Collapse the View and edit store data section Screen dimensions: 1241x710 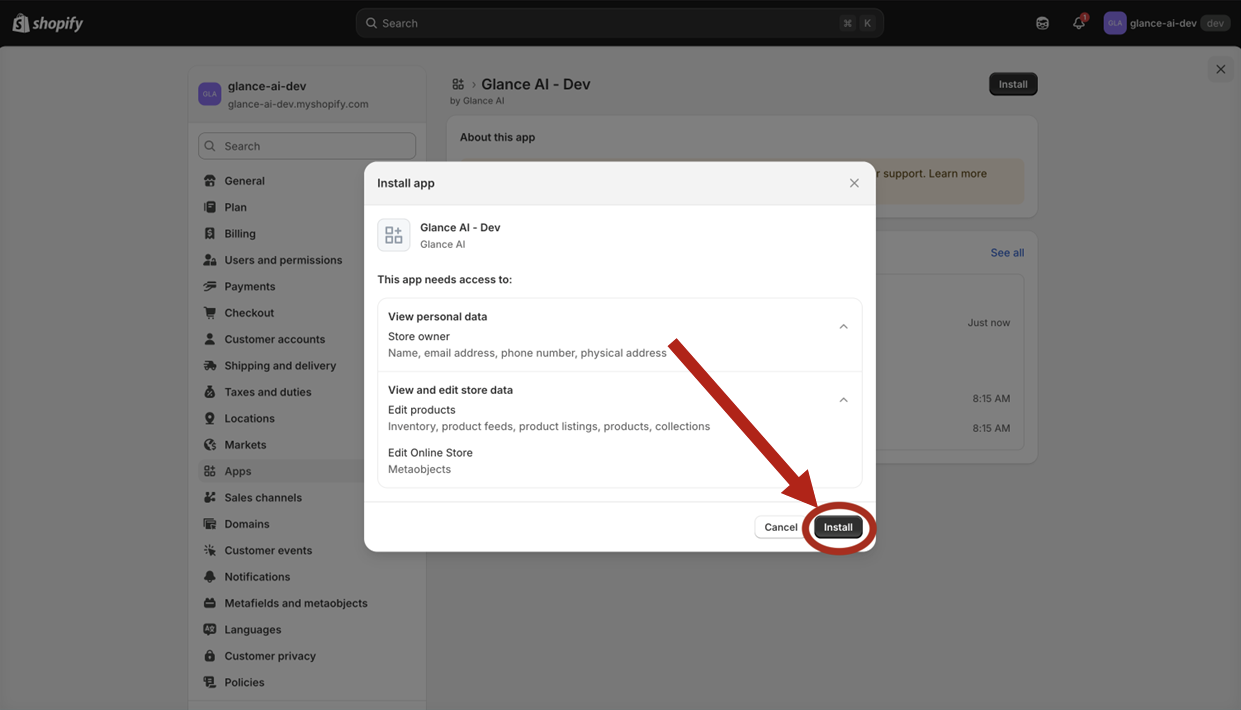(x=843, y=400)
